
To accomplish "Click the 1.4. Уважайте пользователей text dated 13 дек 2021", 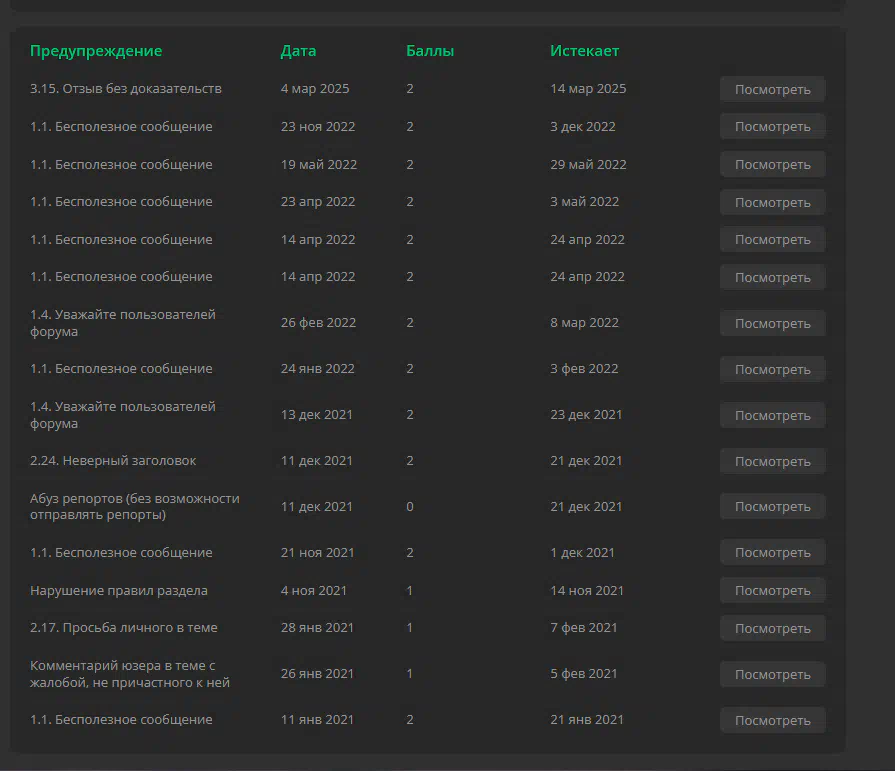I will point(123,415).
